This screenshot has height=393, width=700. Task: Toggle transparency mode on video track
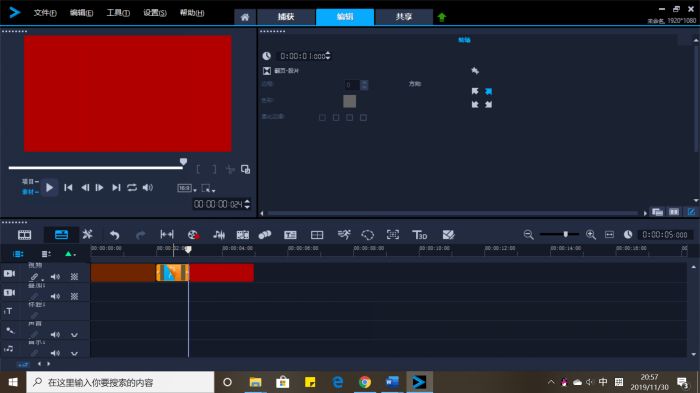(x=74, y=277)
